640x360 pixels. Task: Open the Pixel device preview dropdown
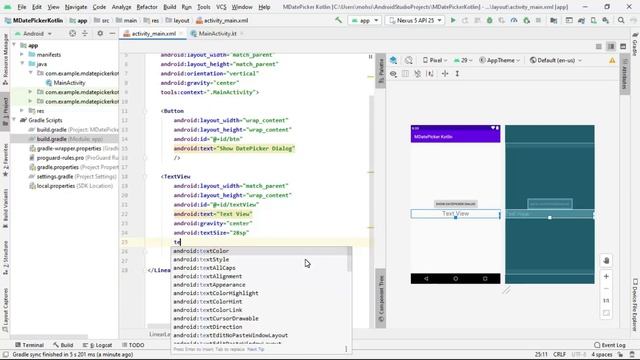[x=435, y=60]
